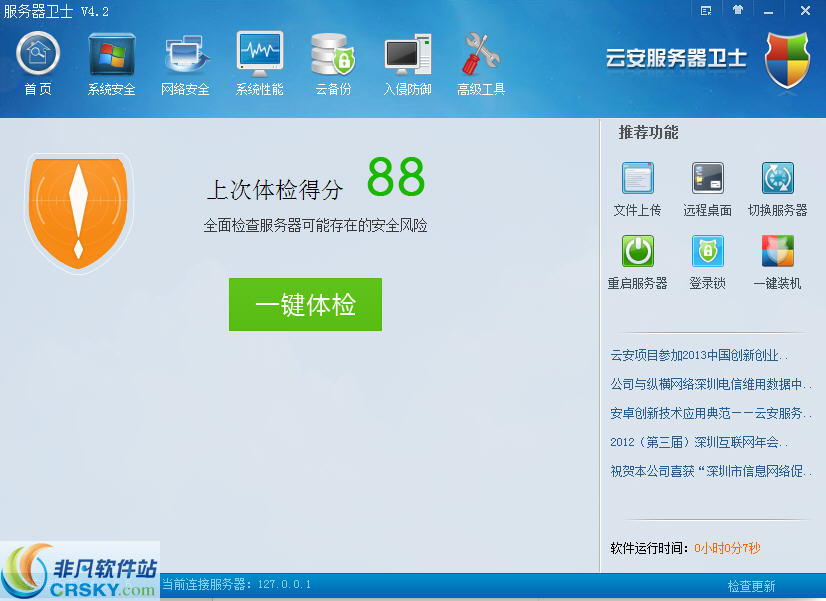826x601 pixels.
Task: Start the 一键体检 one-click checkup
Action: click(305, 304)
